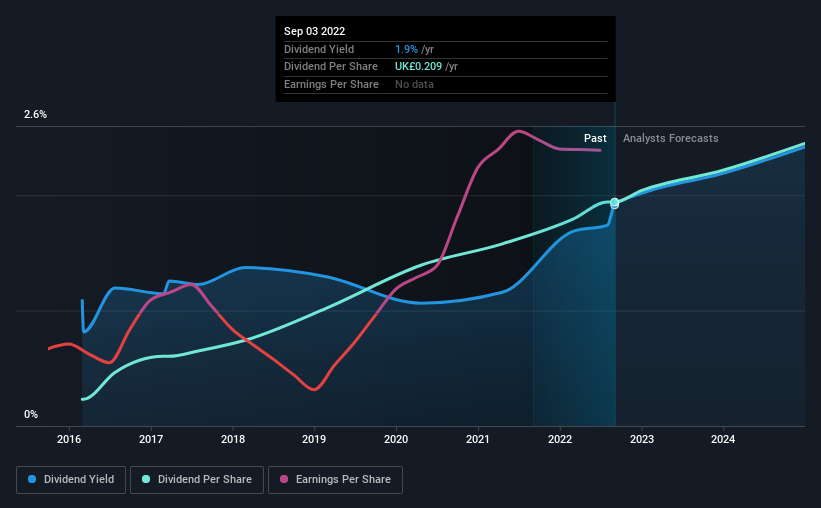Toggle the Dividend Yield legend button
The width and height of the screenshot is (821, 508).
coord(71,480)
